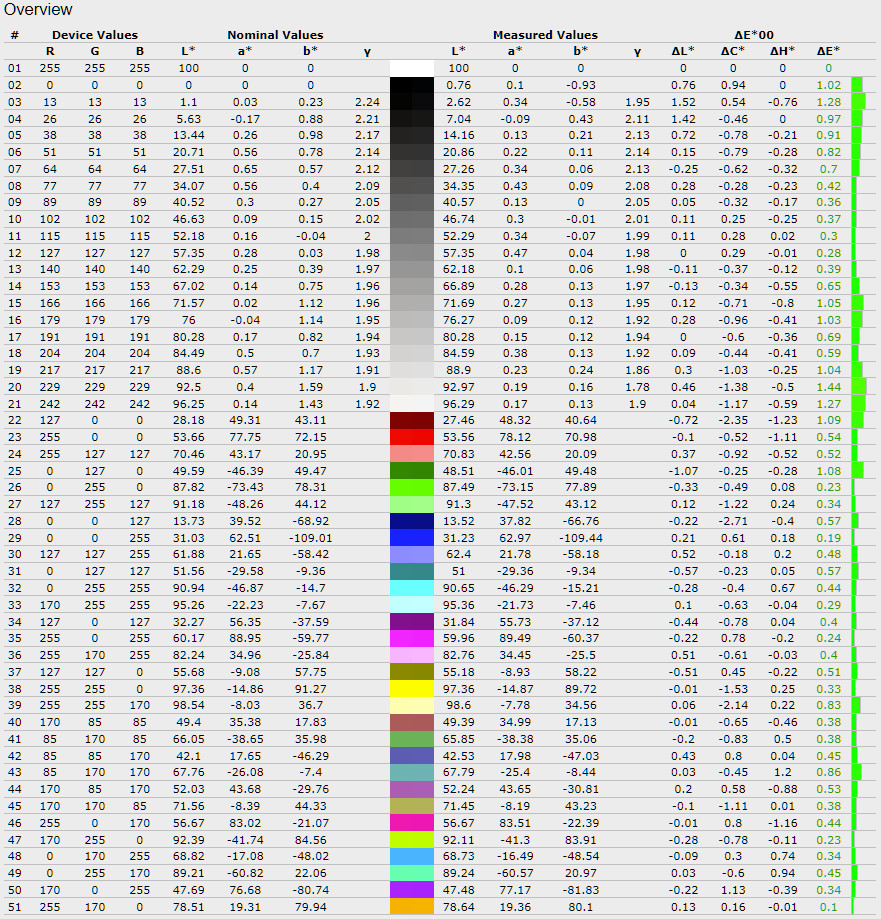Click the green ΔE bar for row 20
Viewport: 881px width, 919px height.
(858, 386)
